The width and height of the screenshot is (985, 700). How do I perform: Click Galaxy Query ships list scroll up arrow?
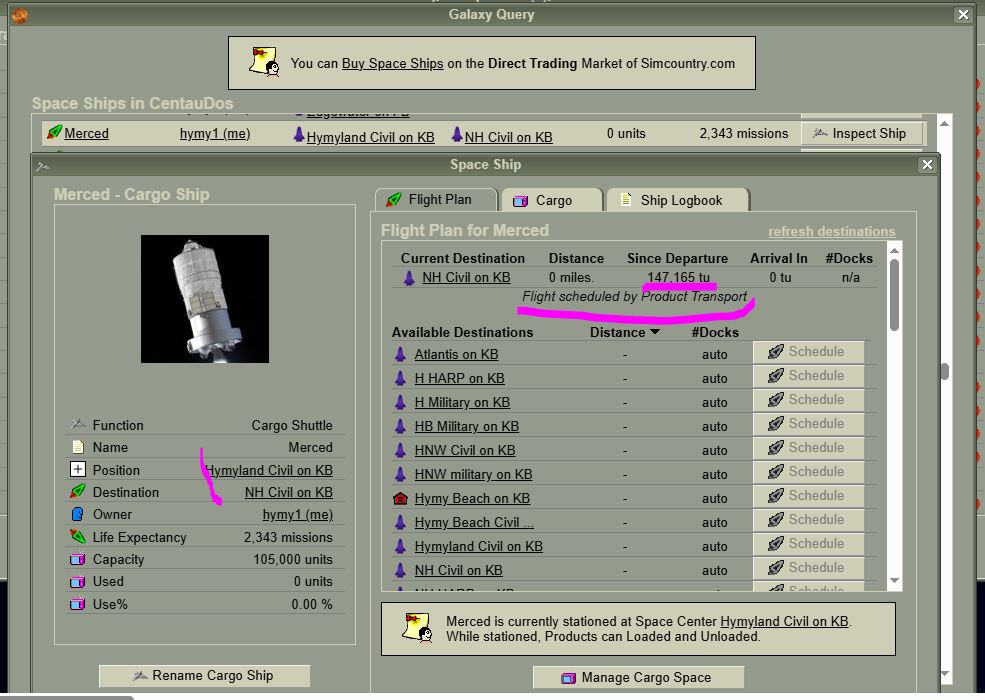[944, 123]
